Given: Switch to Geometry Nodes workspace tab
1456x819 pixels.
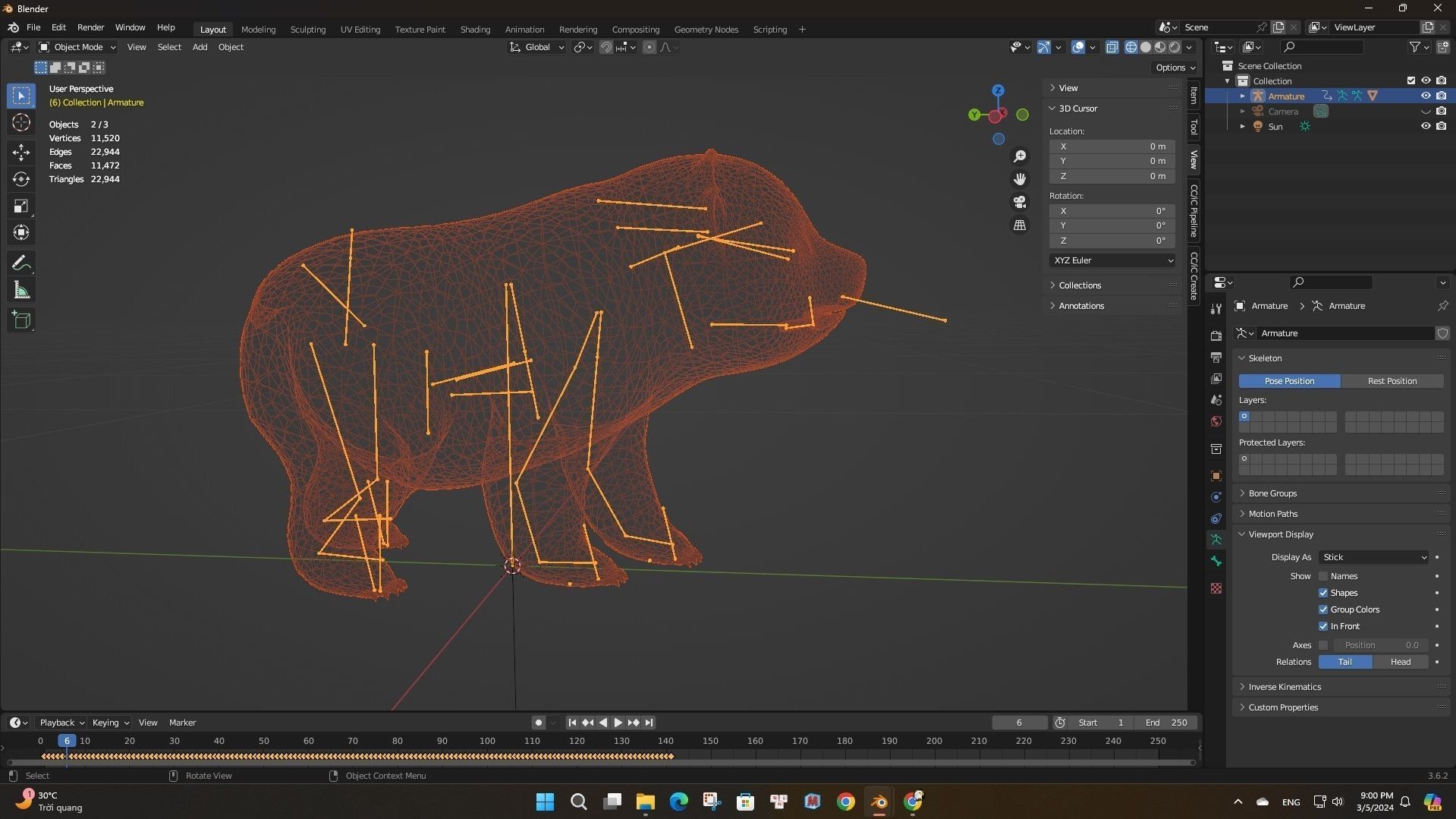Looking at the screenshot, I should click(706, 30).
